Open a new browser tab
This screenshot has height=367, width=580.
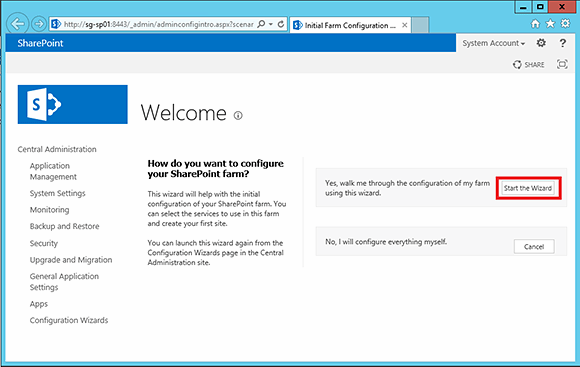[420, 25]
